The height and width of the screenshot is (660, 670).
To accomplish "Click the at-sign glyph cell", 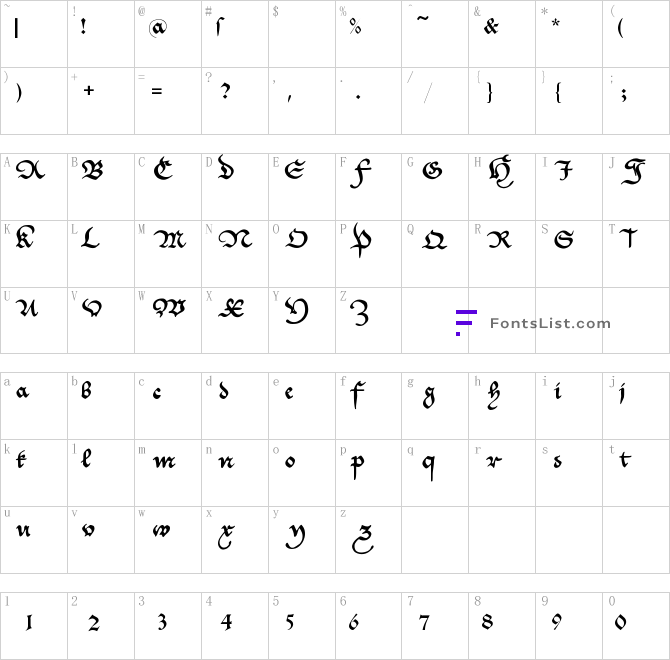I will (168, 34).
